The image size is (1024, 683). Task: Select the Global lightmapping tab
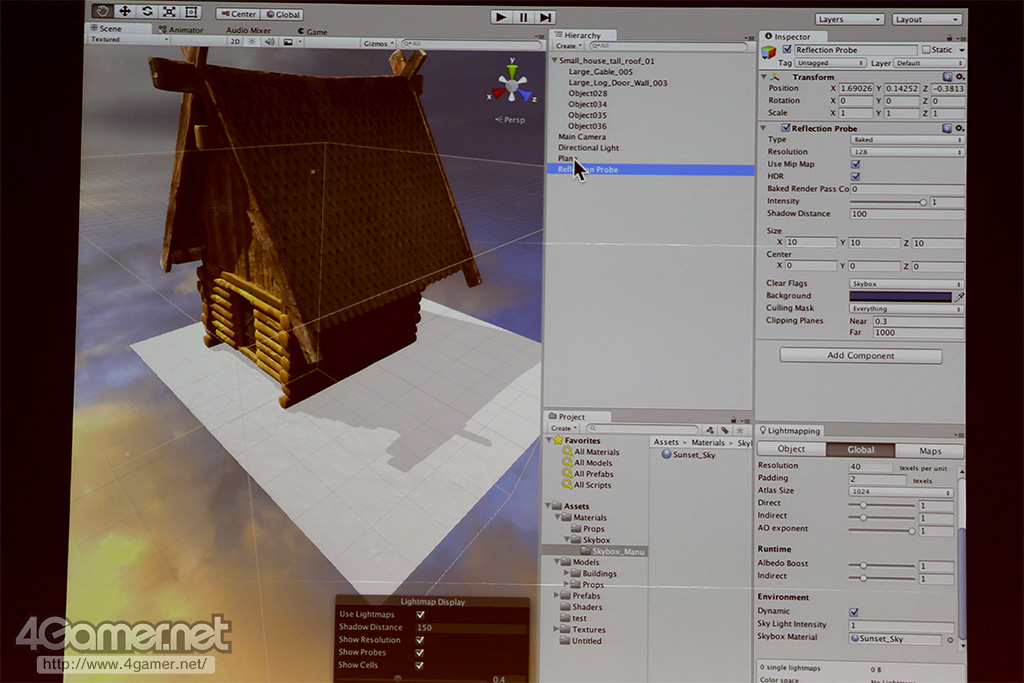(x=861, y=449)
